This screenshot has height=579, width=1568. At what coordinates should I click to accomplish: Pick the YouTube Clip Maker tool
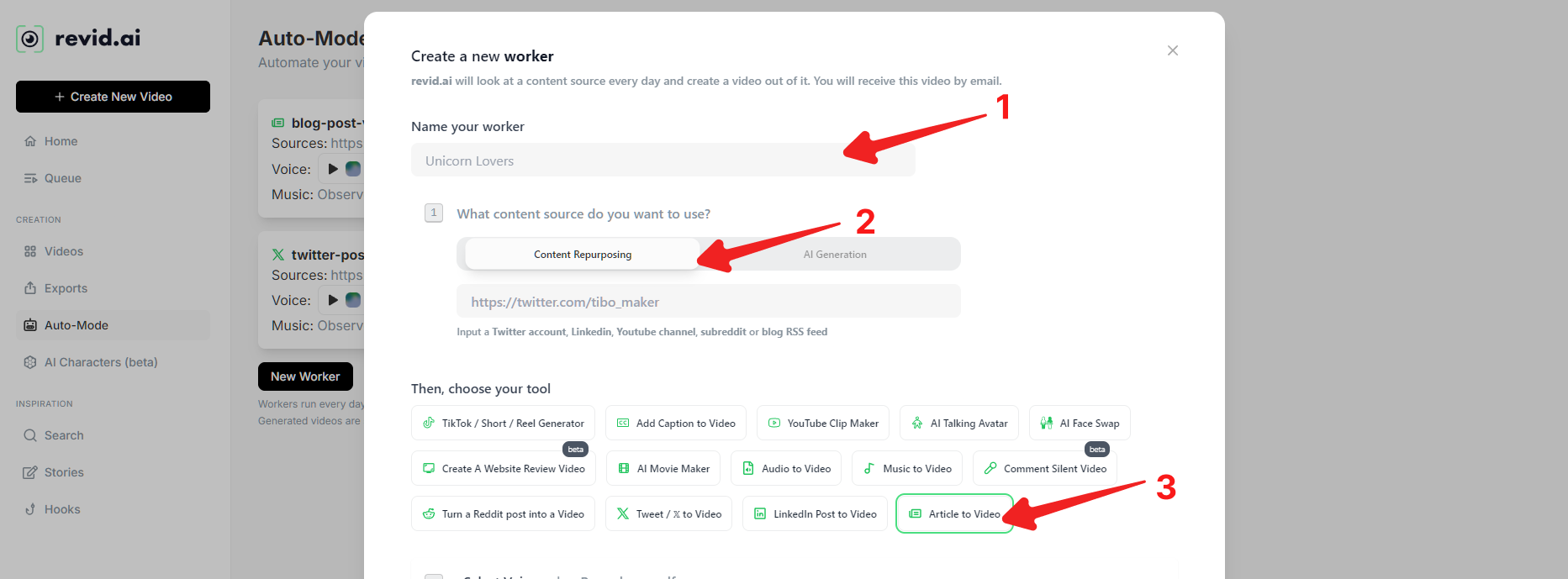click(822, 424)
